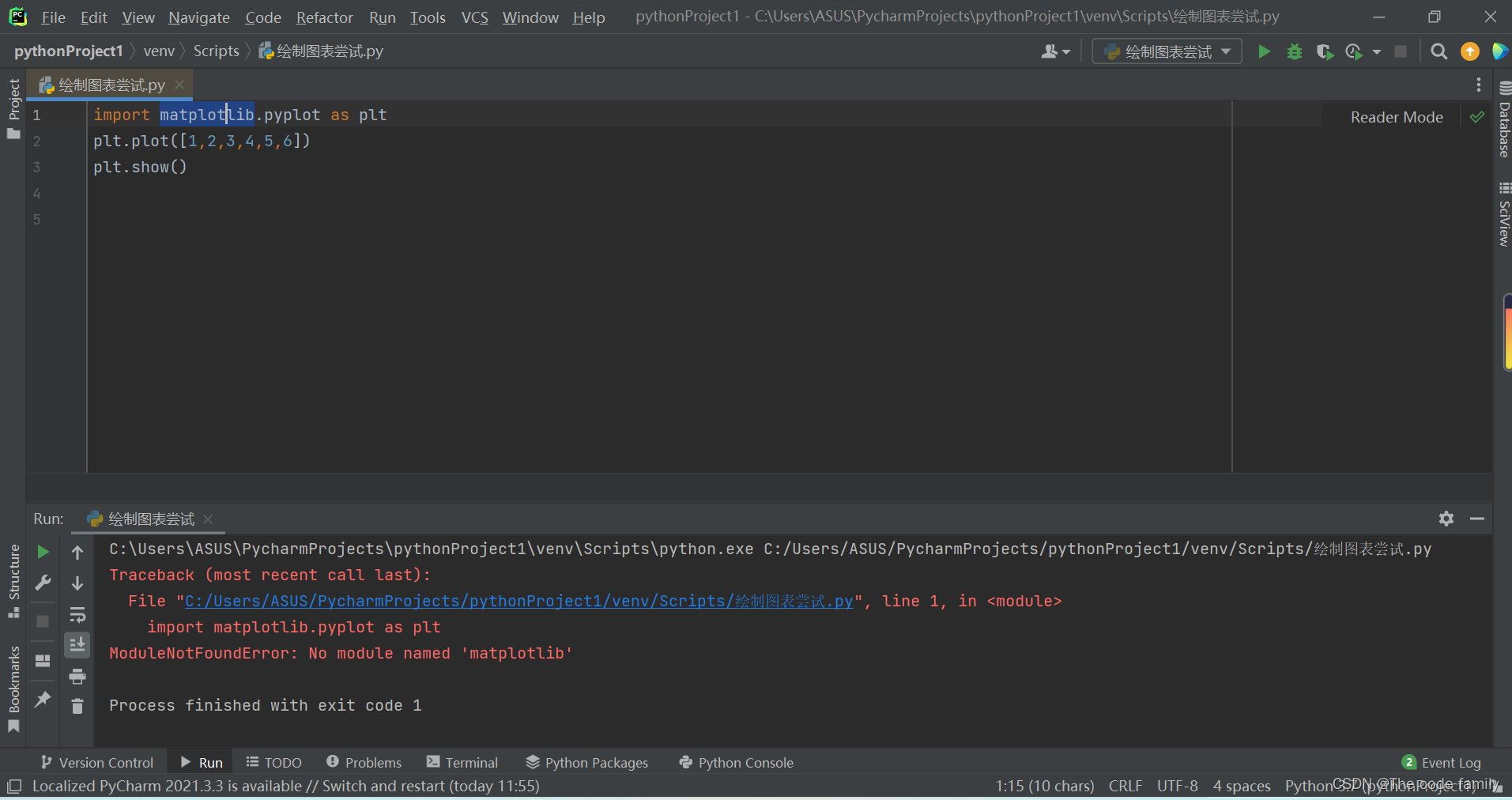The height and width of the screenshot is (800, 1512).
Task: Open the Navigate menu
Action: (x=199, y=17)
